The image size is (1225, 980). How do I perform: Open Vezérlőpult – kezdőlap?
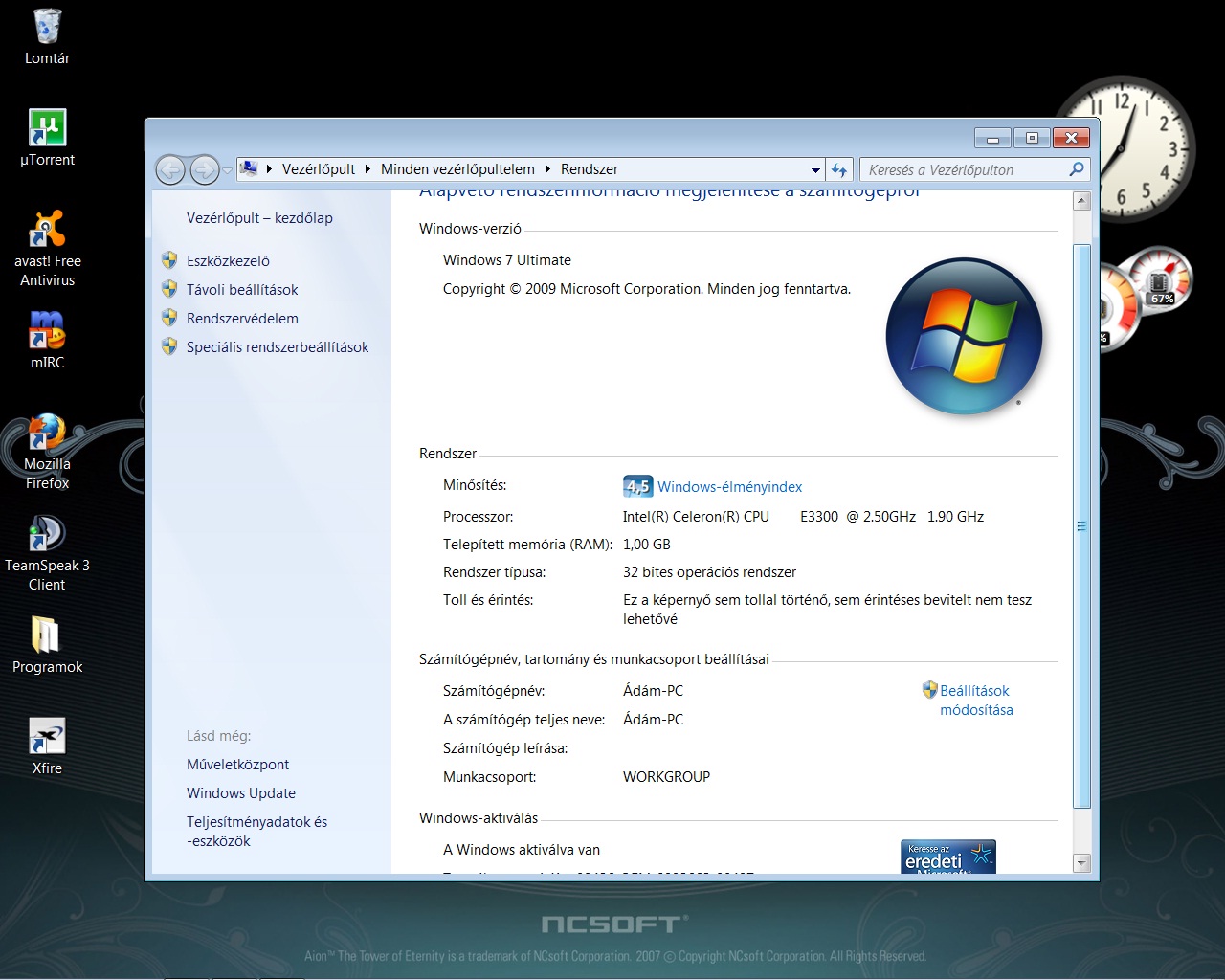click(259, 218)
